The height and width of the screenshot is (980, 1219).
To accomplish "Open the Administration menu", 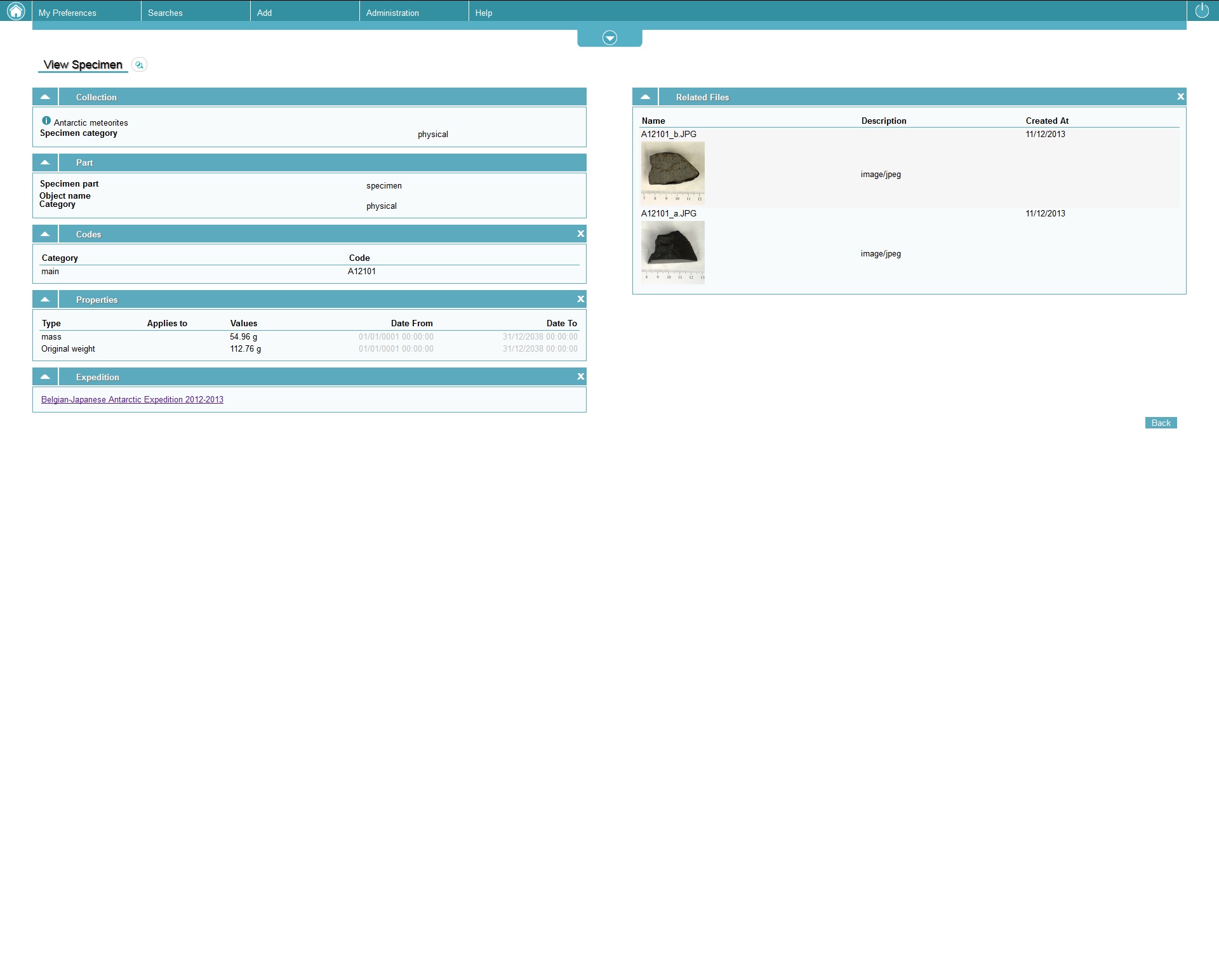I will (392, 13).
